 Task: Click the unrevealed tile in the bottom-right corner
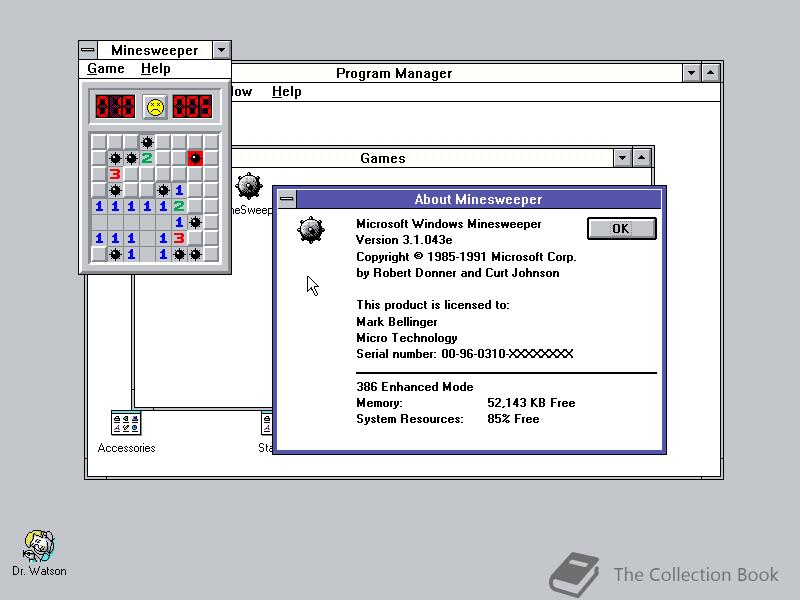(211, 254)
